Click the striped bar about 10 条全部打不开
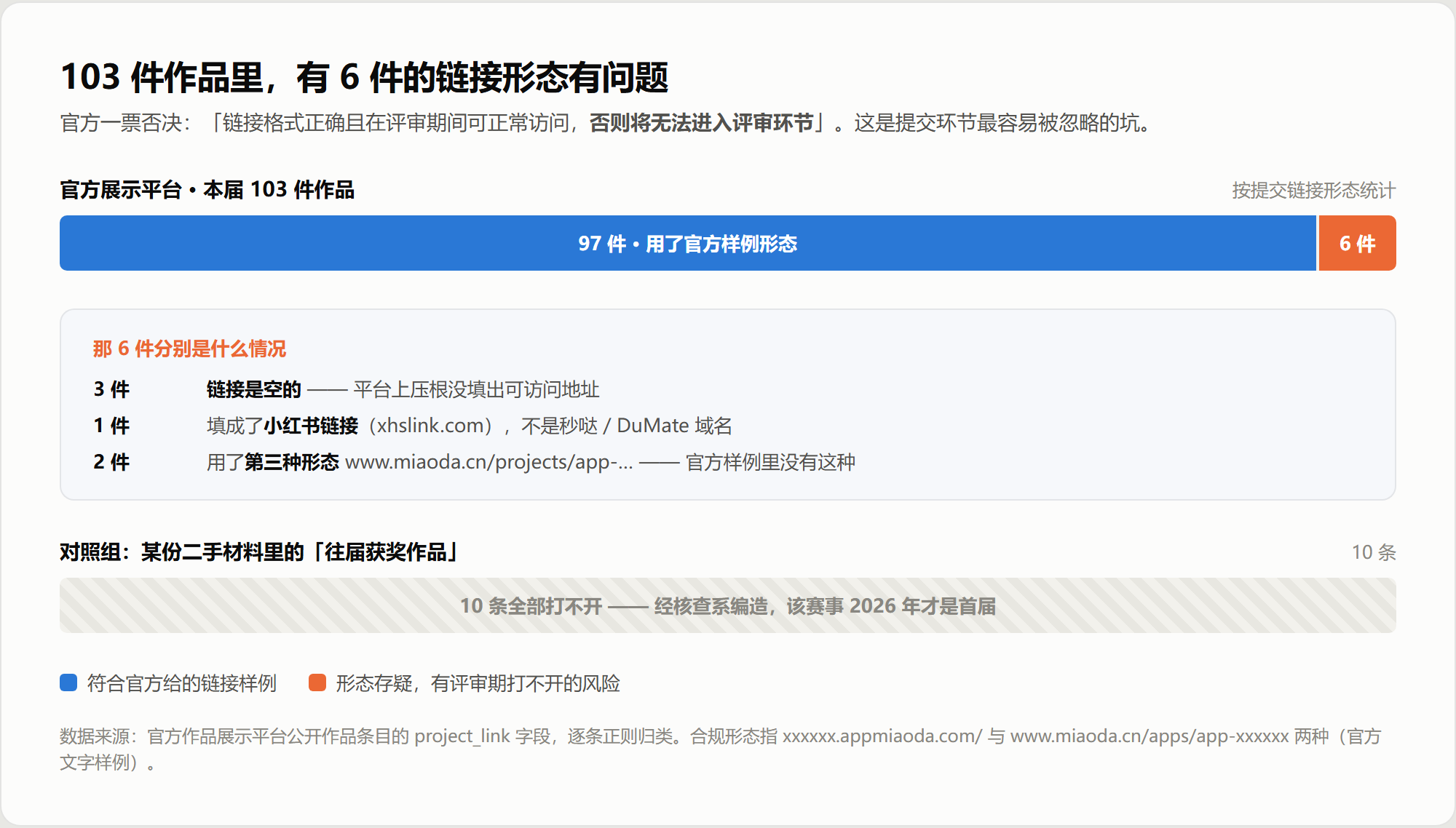This screenshot has height=828, width=1456. tap(728, 605)
